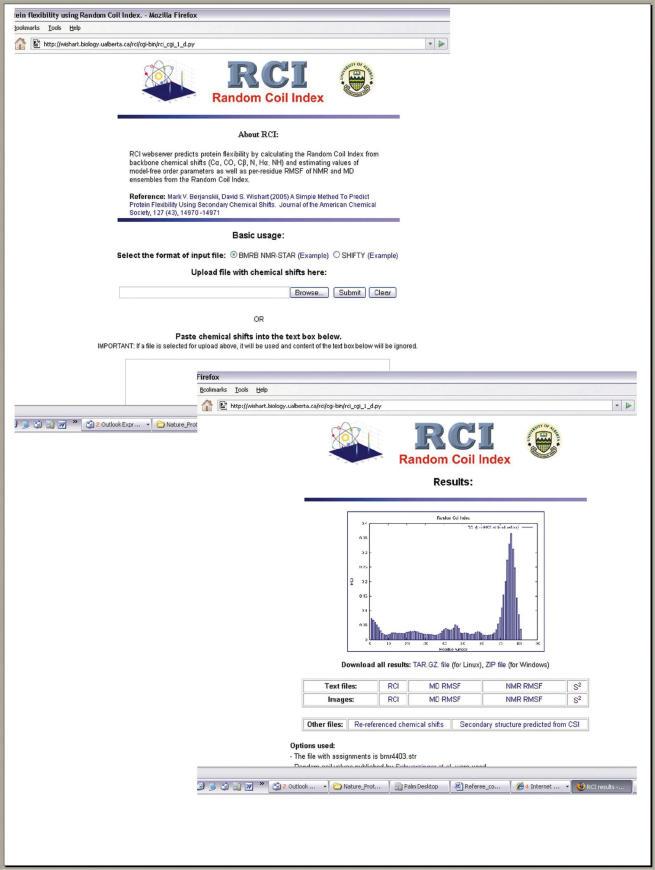Click University of Alberta crest on results page

pos(541,442)
